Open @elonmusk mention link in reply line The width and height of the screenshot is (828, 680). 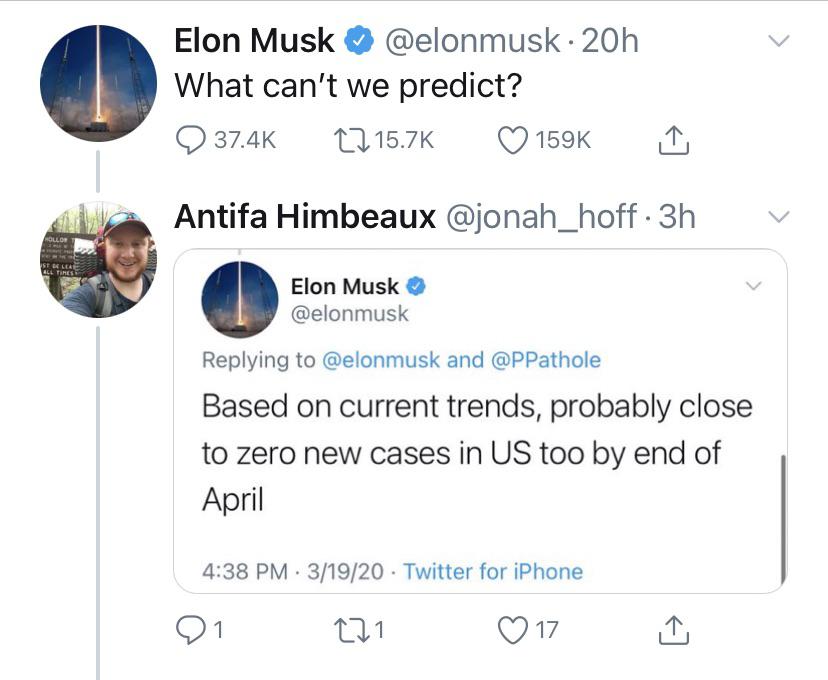(381, 360)
